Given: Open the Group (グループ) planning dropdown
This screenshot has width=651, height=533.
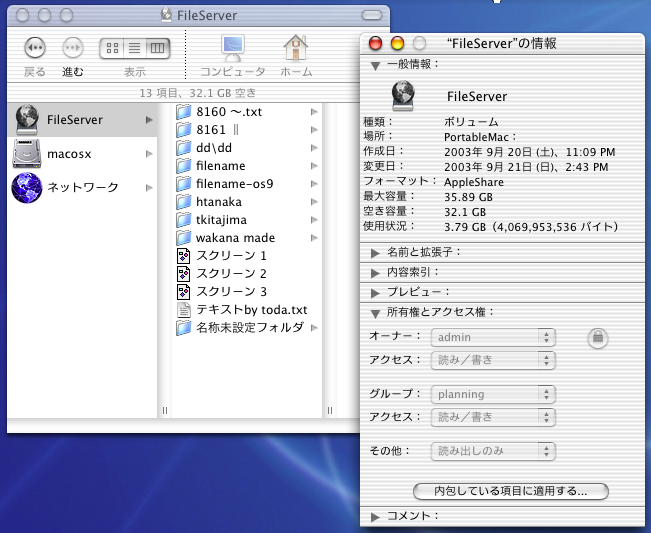Looking at the screenshot, I should [492, 394].
